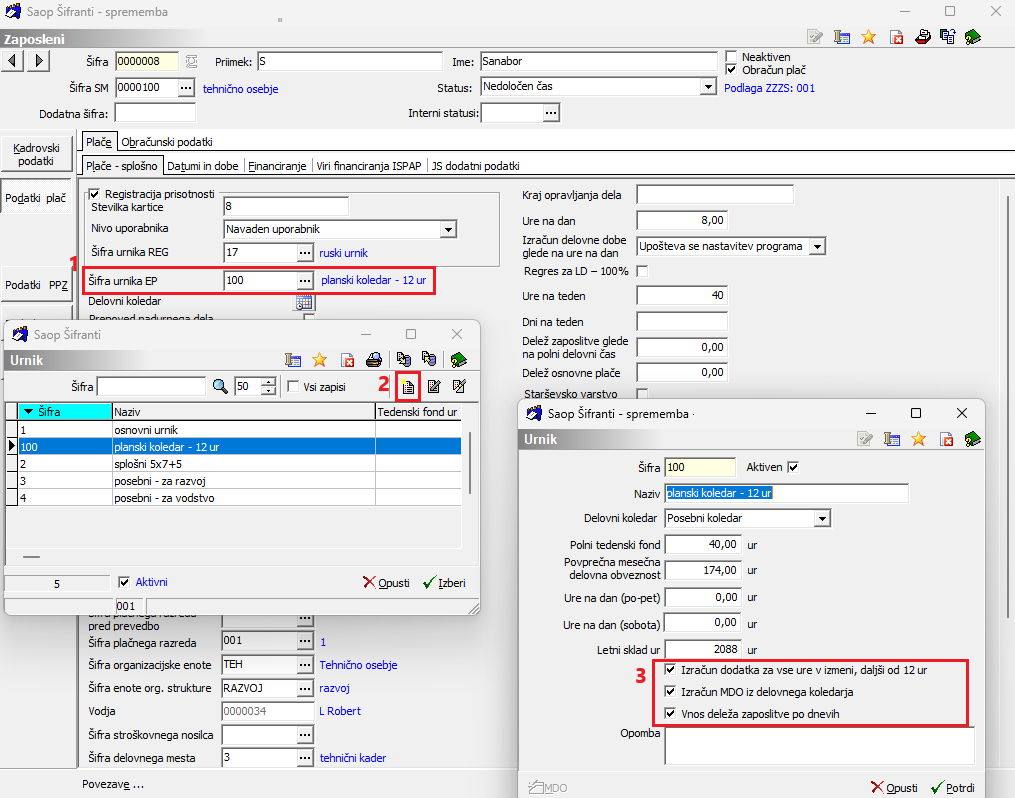Screen dimensions: 1015x798
Task: Go to next employee record arrow
Action: 38,61
